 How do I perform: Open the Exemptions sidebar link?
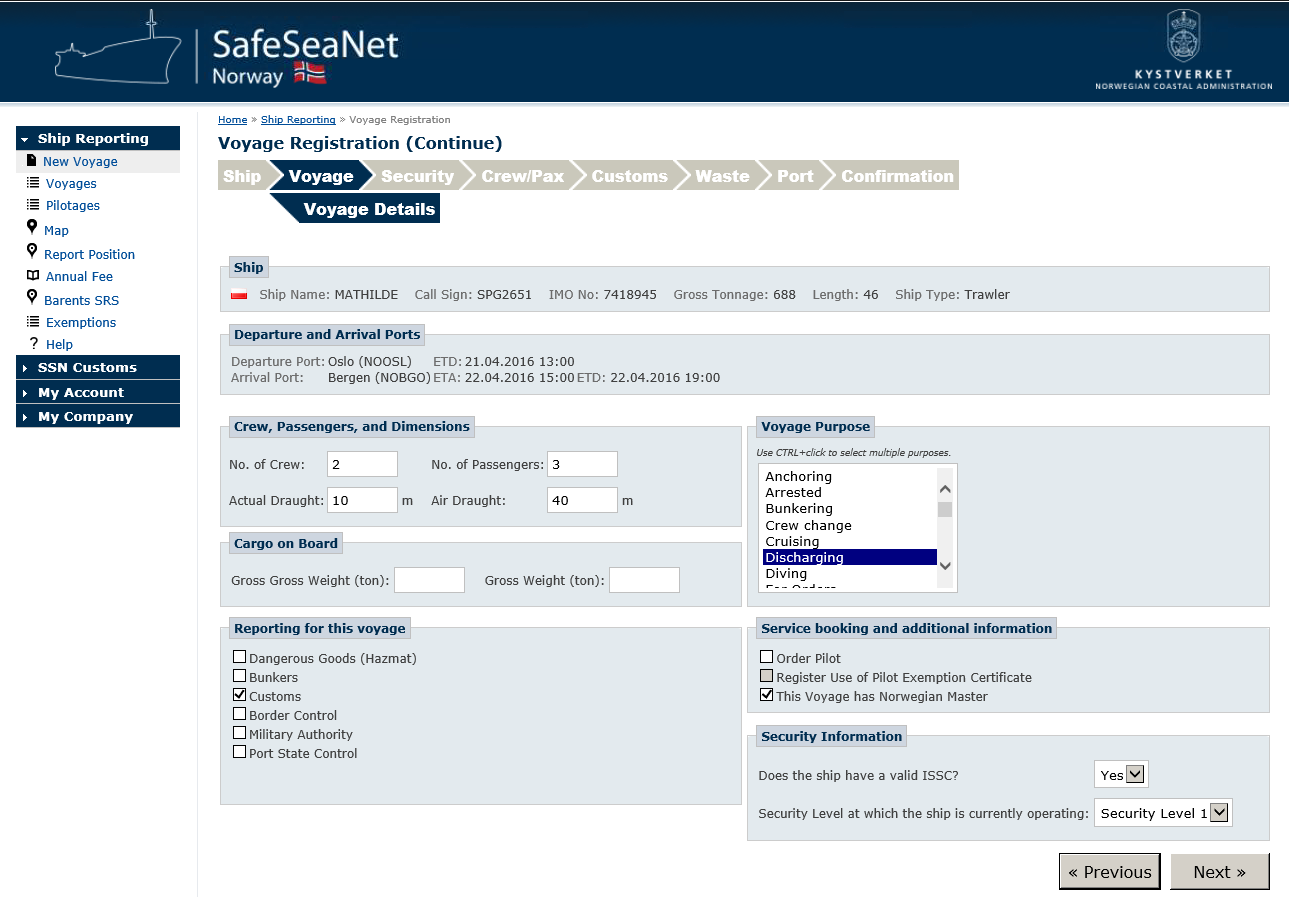click(81, 322)
